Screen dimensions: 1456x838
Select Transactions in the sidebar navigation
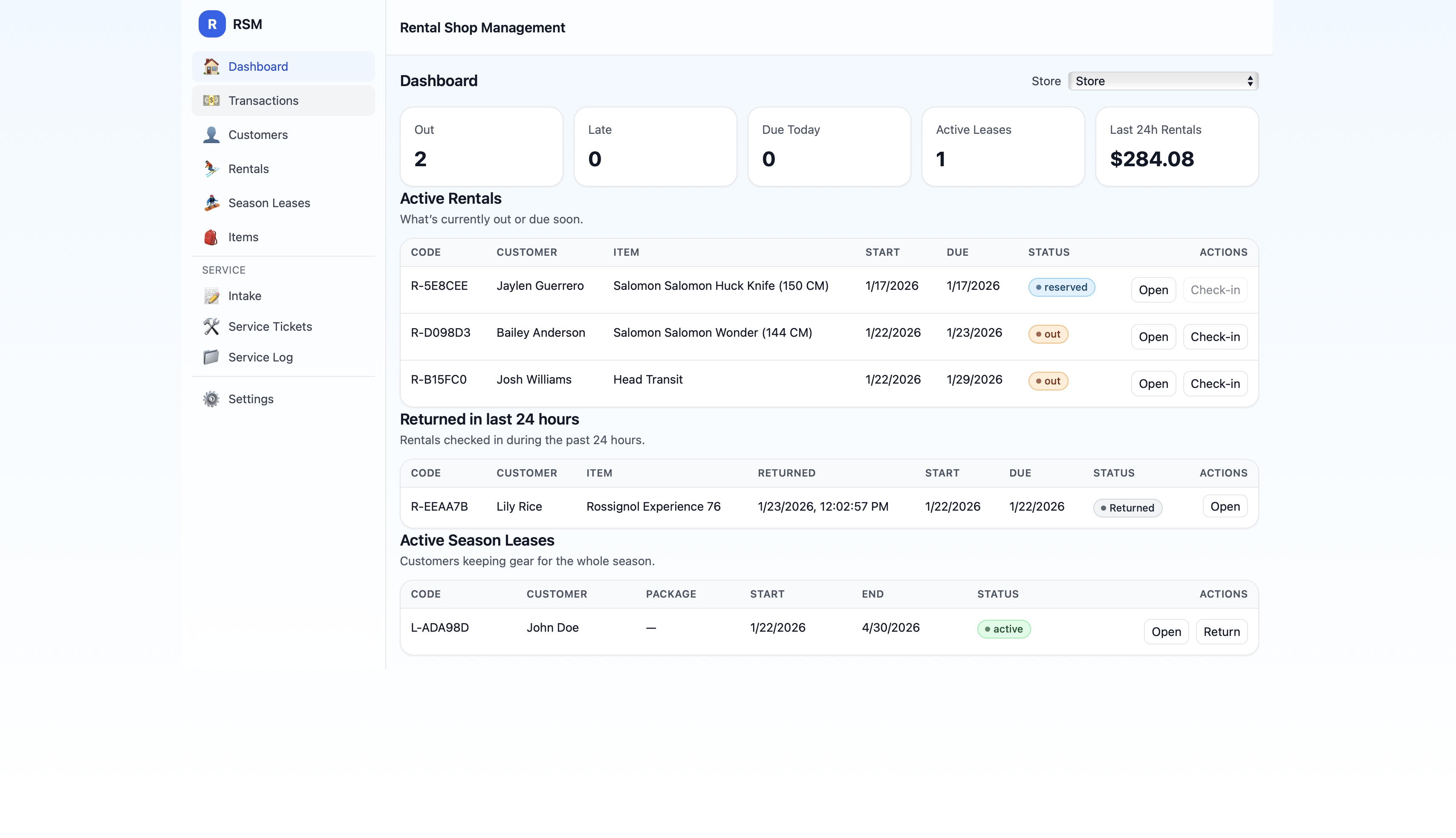click(263, 101)
